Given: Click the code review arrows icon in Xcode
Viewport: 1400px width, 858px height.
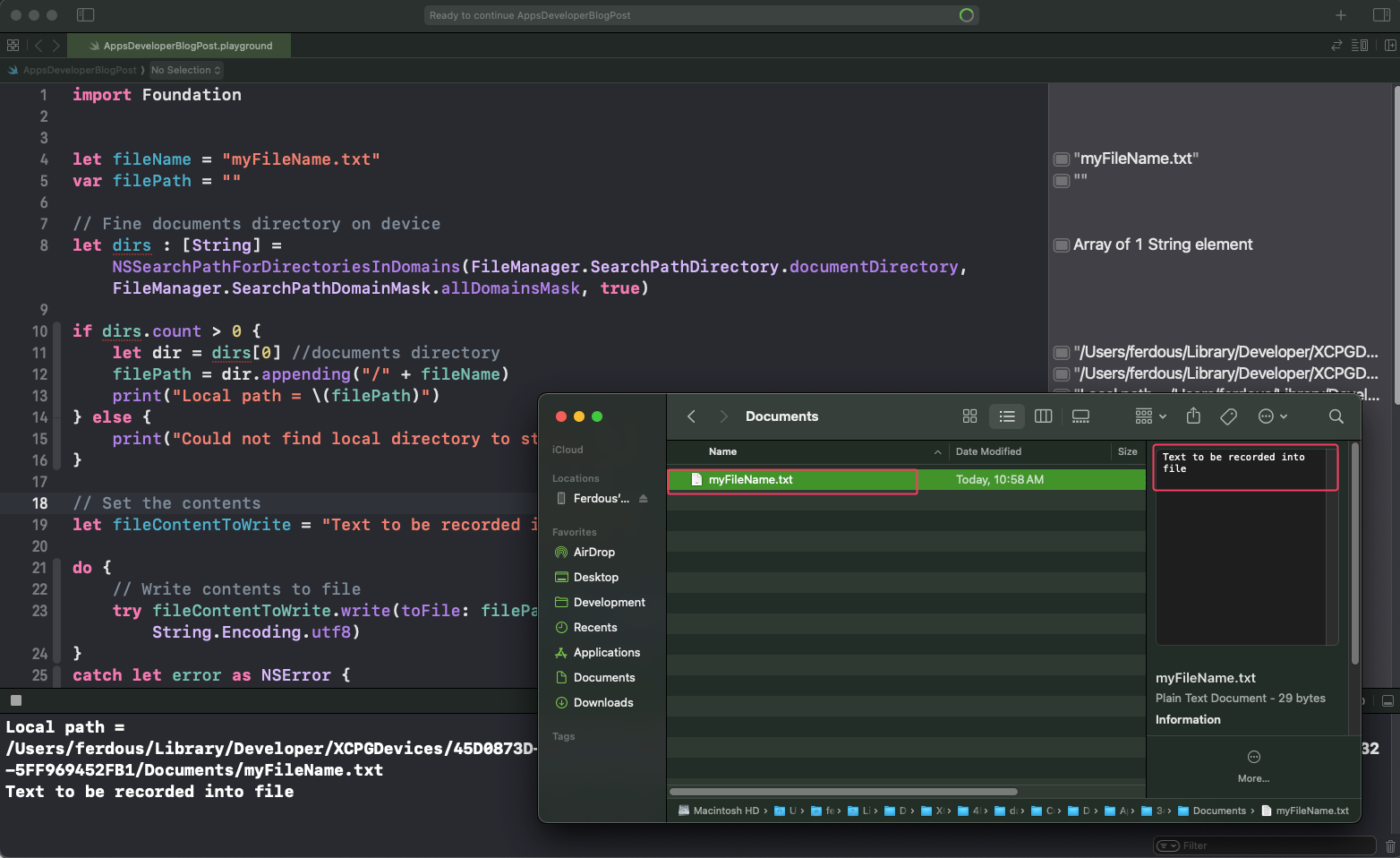Looking at the screenshot, I should tap(1336, 45).
